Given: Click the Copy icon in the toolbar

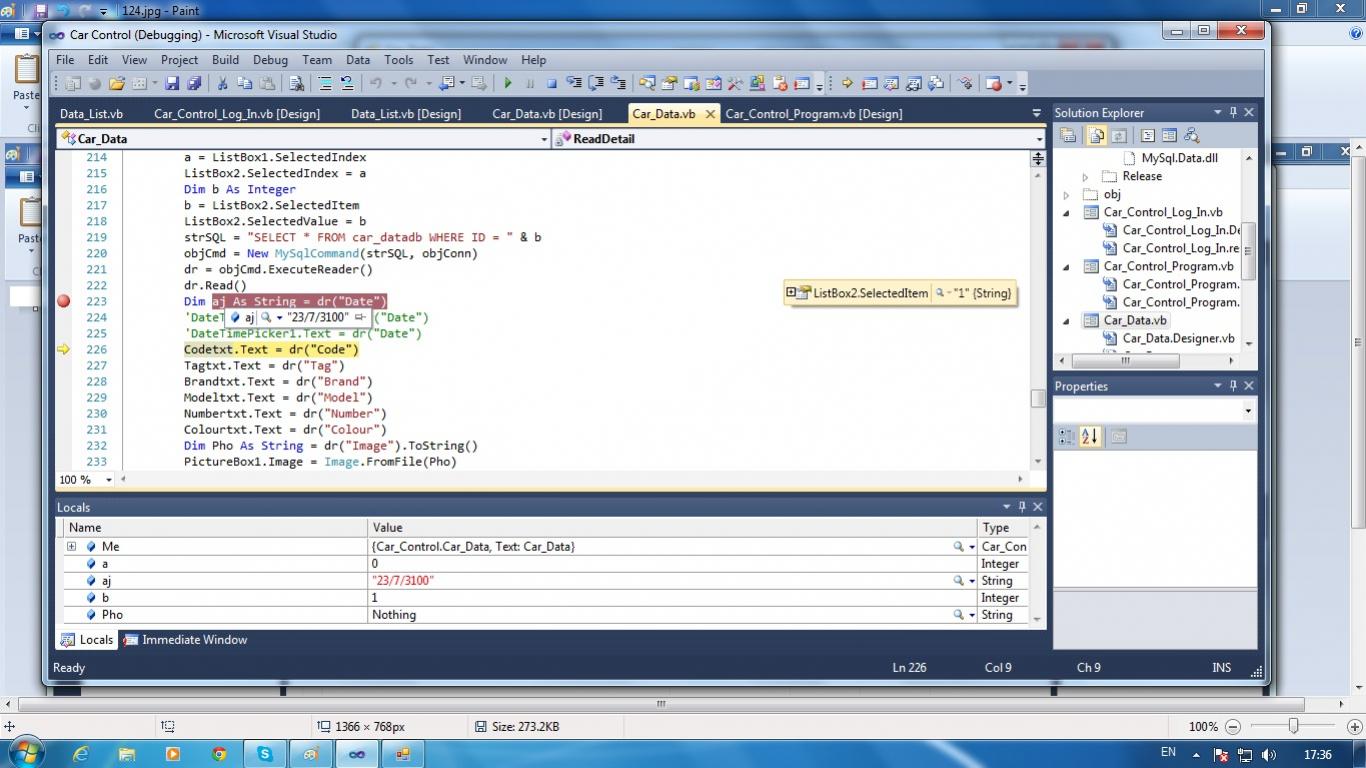Looking at the screenshot, I should (244, 84).
